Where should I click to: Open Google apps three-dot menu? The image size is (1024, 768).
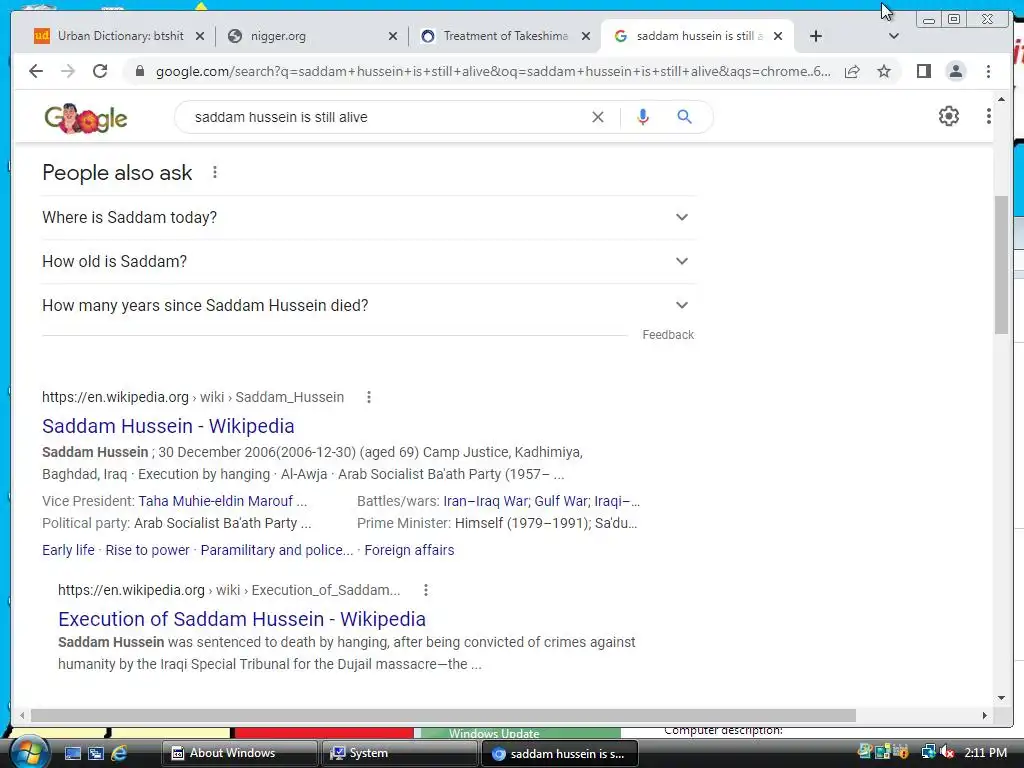point(989,116)
